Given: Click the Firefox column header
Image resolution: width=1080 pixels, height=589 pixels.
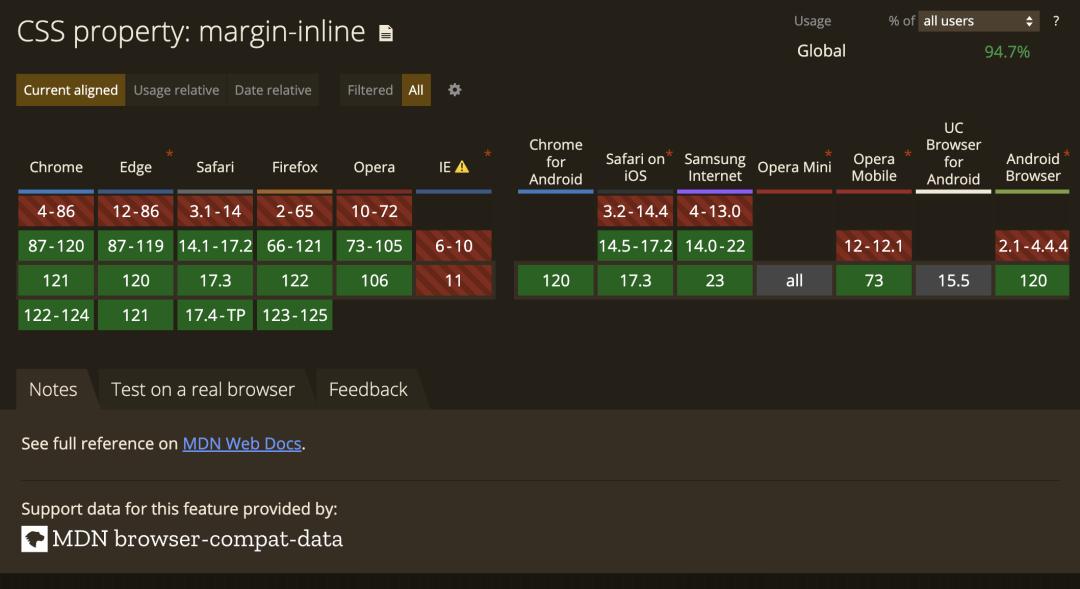Looking at the screenshot, I should click(x=295, y=167).
